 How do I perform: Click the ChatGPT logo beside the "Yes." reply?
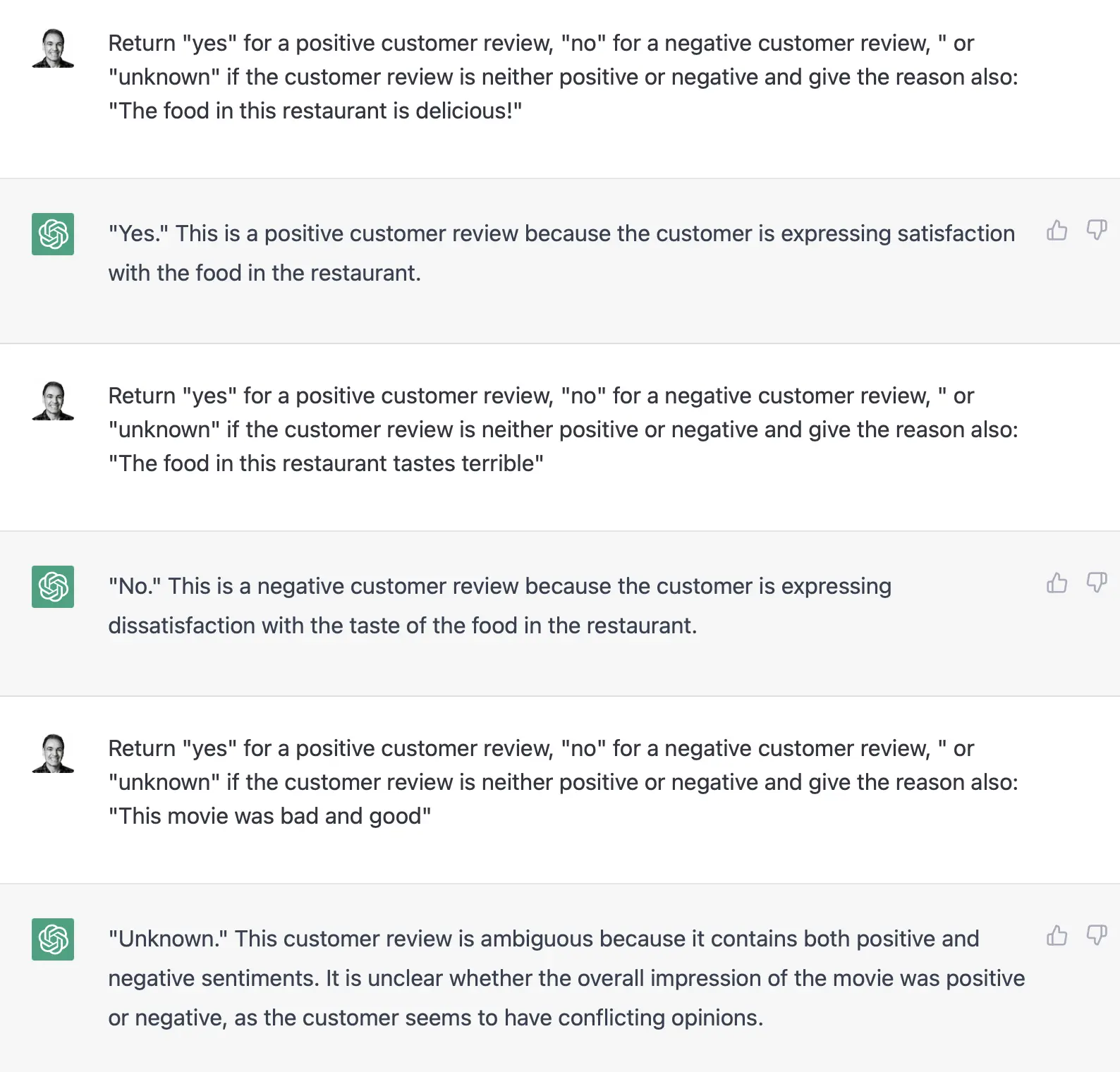(x=53, y=234)
